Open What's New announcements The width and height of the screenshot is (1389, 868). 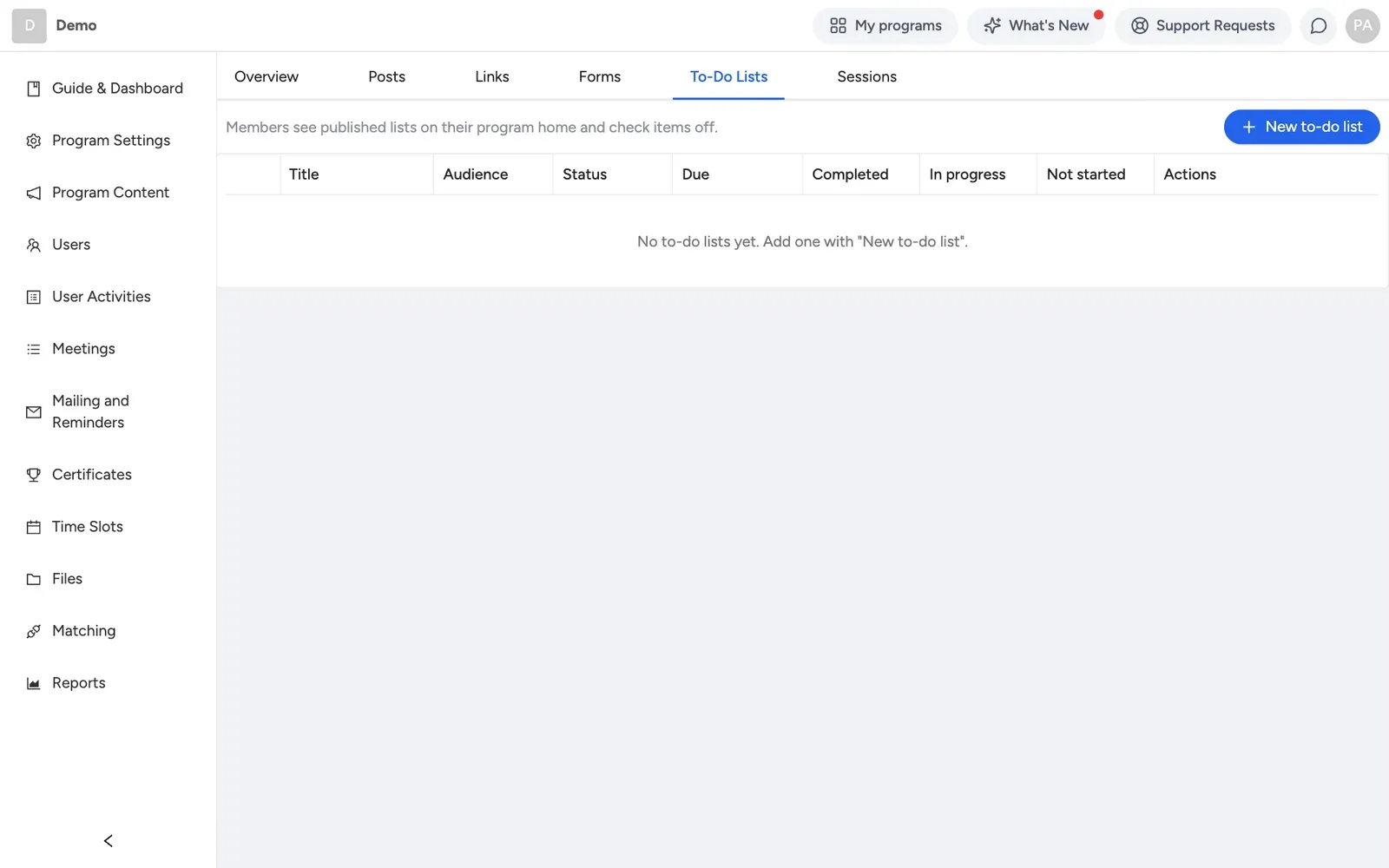click(x=1036, y=26)
